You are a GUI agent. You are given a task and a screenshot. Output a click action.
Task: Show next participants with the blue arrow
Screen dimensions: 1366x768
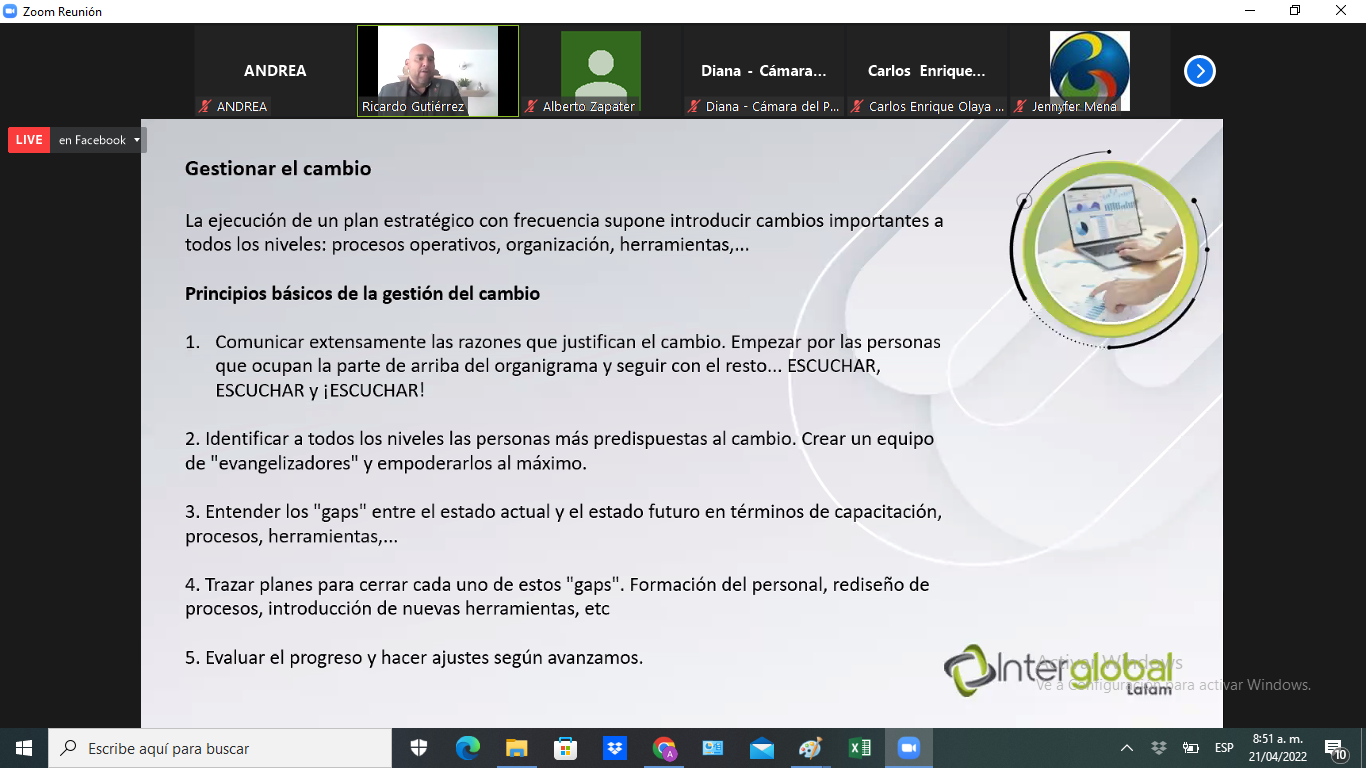pyautogui.click(x=1200, y=71)
